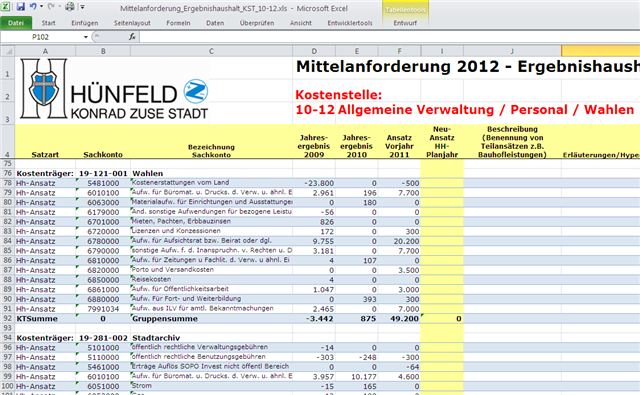Viewport: 640px width, 395px height.
Task: Switch to the Daten tab
Action: (x=215, y=23)
